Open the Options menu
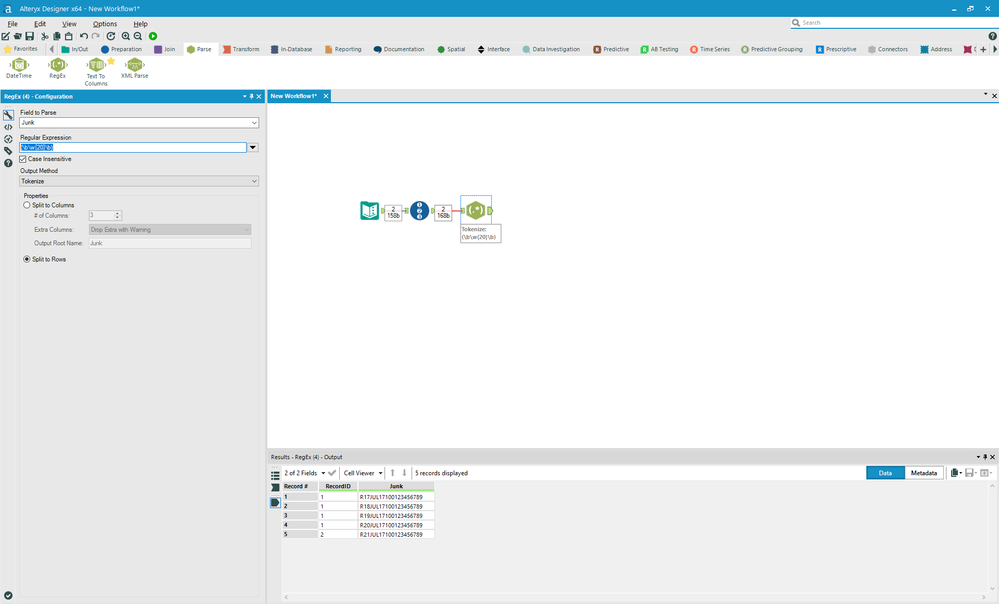This screenshot has height=604, width=999. tap(104, 24)
